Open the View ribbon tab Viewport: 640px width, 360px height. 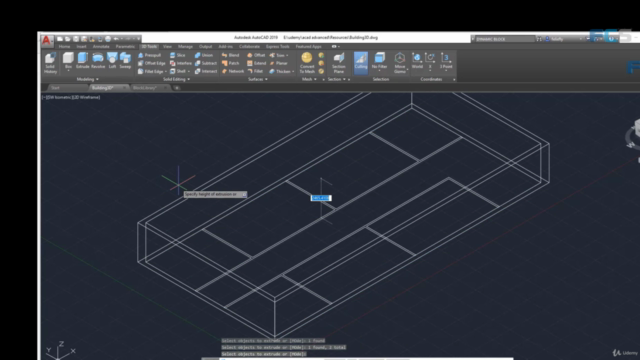[167, 47]
